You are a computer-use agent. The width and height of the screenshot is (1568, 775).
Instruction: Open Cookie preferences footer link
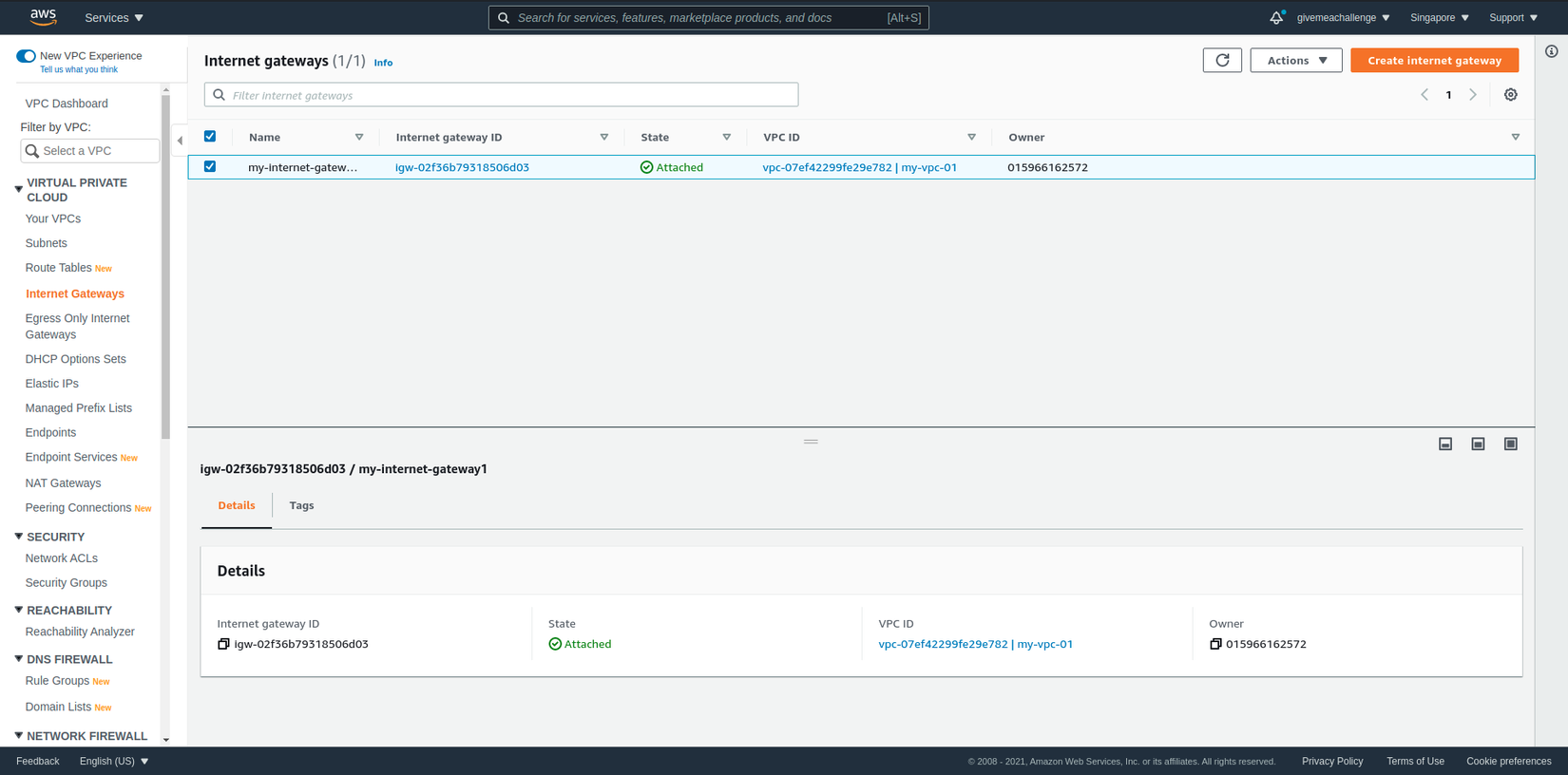[1508, 761]
